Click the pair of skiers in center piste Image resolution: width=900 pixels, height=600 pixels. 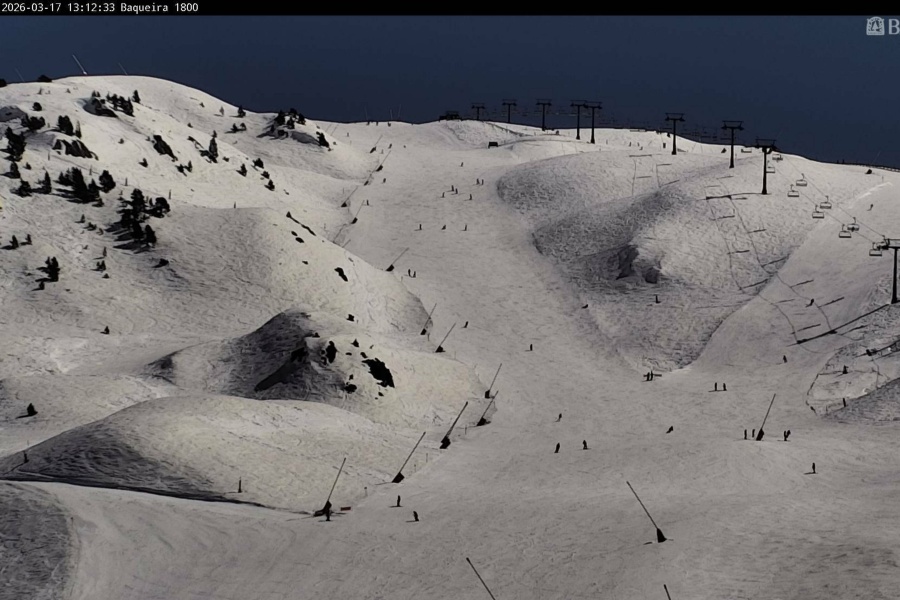pyautogui.click(x=570, y=446)
